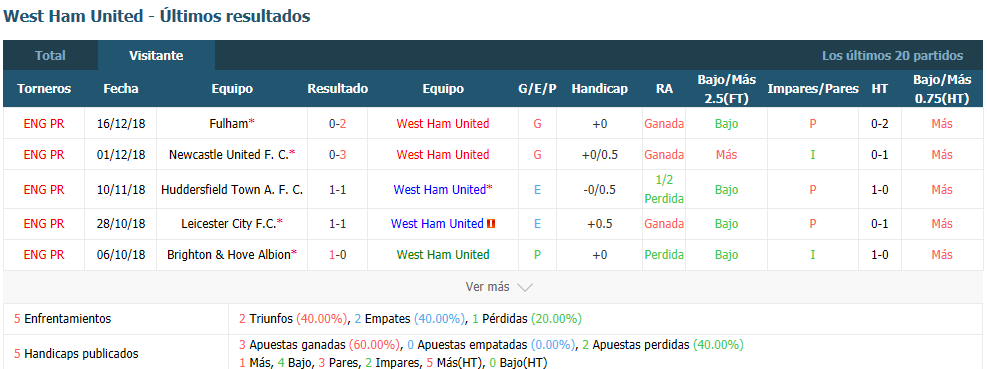
Task: Open Newcastle United F. C. team link
Action: coord(232,154)
